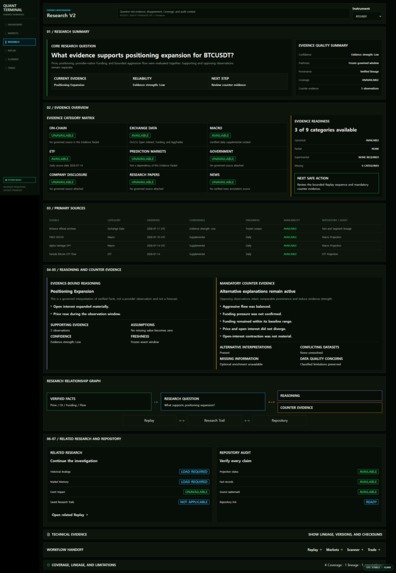
Task: Click Repository in the relationship graph row
Action: tap(280, 421)
